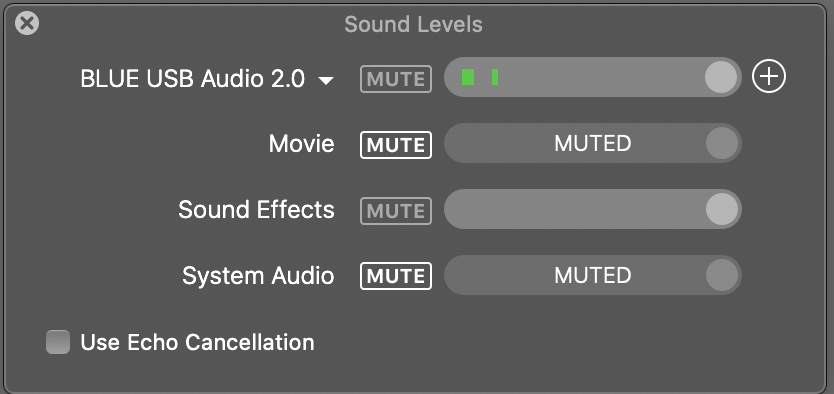This screenshot has width=834, height=394.
Task: Click the BLUE USB Audio volume slider knob
Action: [x=721, y=77]
